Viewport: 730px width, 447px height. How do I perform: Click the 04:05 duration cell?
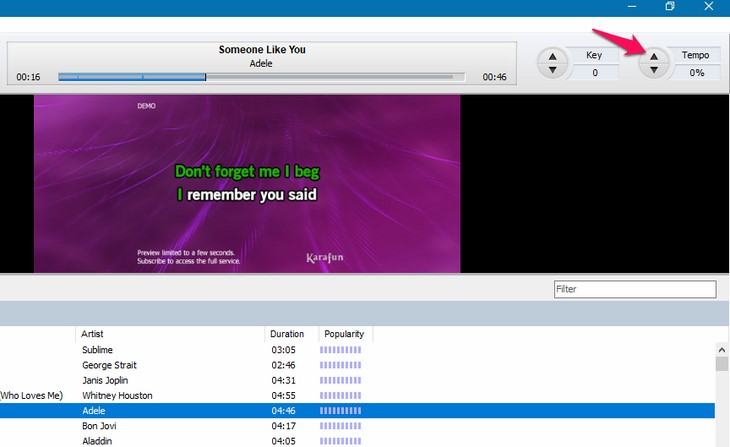(x=283, y=440)
